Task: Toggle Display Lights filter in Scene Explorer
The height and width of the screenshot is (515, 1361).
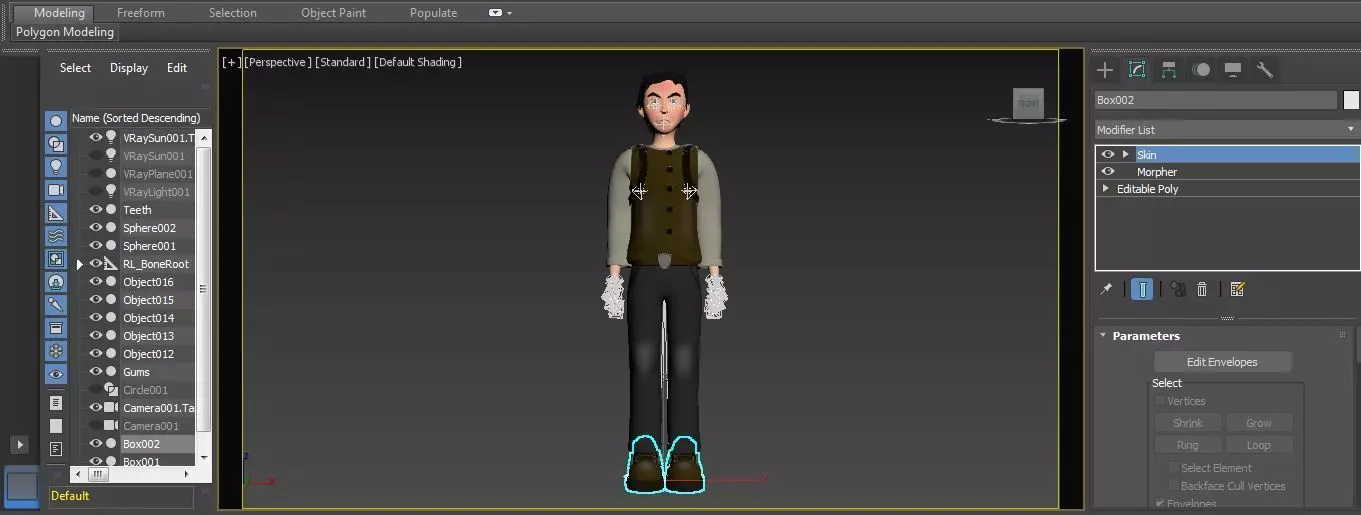Action: 56,166
